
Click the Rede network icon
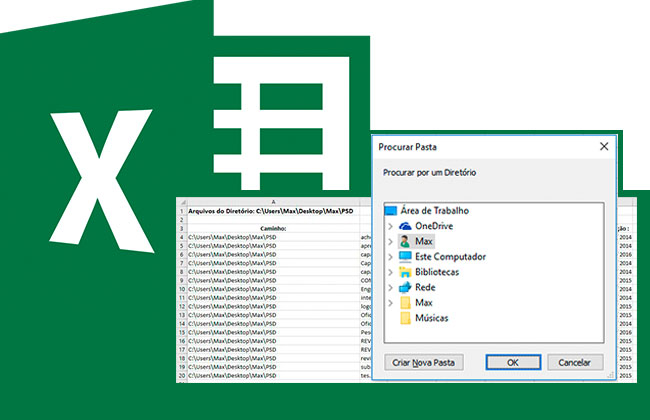pyautogui.click(x=405, y=287)
